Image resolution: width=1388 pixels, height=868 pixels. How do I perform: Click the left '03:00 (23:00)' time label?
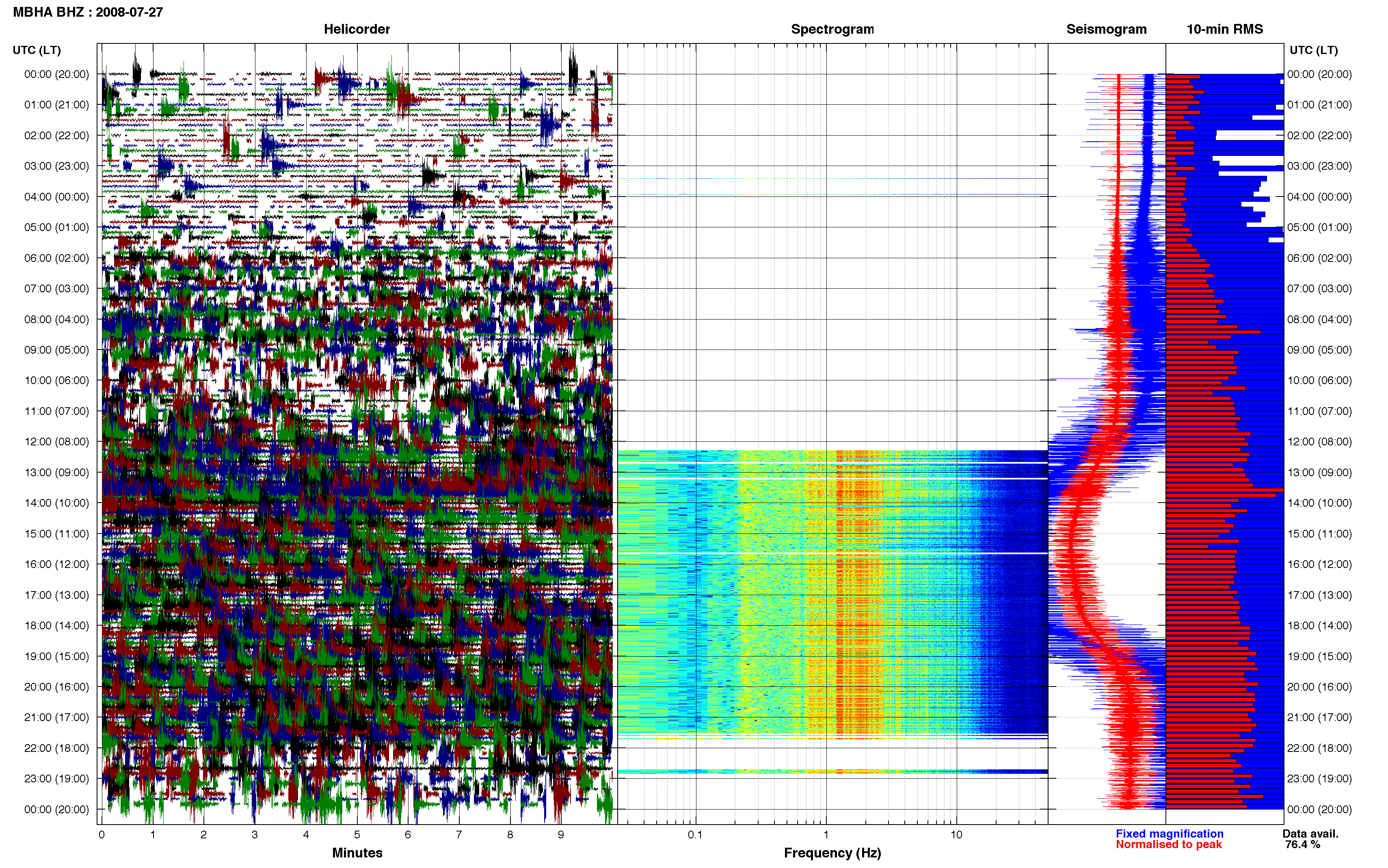56,166
